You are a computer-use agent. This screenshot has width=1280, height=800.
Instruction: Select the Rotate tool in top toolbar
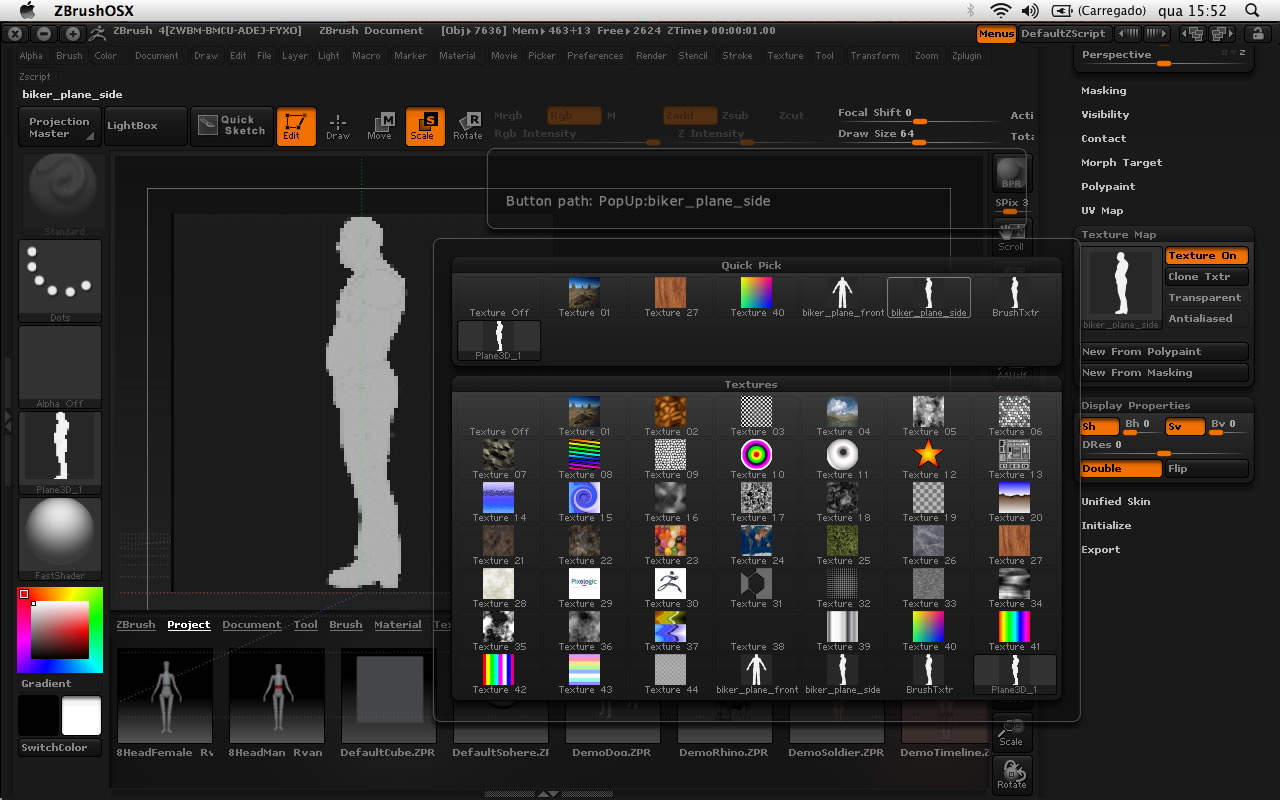click(467, 126)
